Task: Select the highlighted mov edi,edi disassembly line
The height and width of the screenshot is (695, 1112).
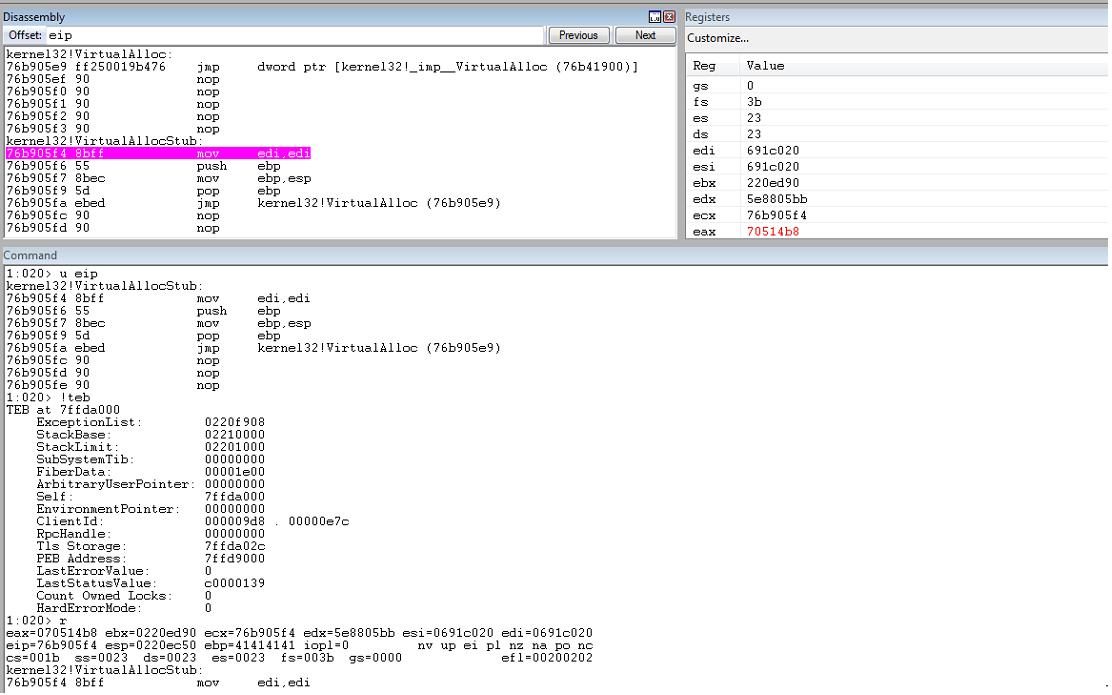Action: (x=158, y=154)
